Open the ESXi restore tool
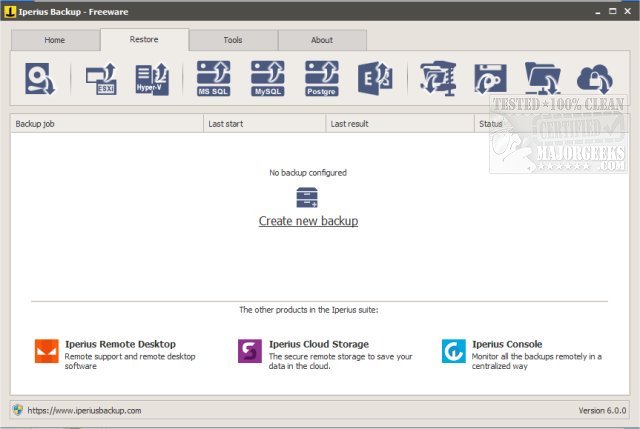This screenshot has width=640, height=429. point(101,79)
